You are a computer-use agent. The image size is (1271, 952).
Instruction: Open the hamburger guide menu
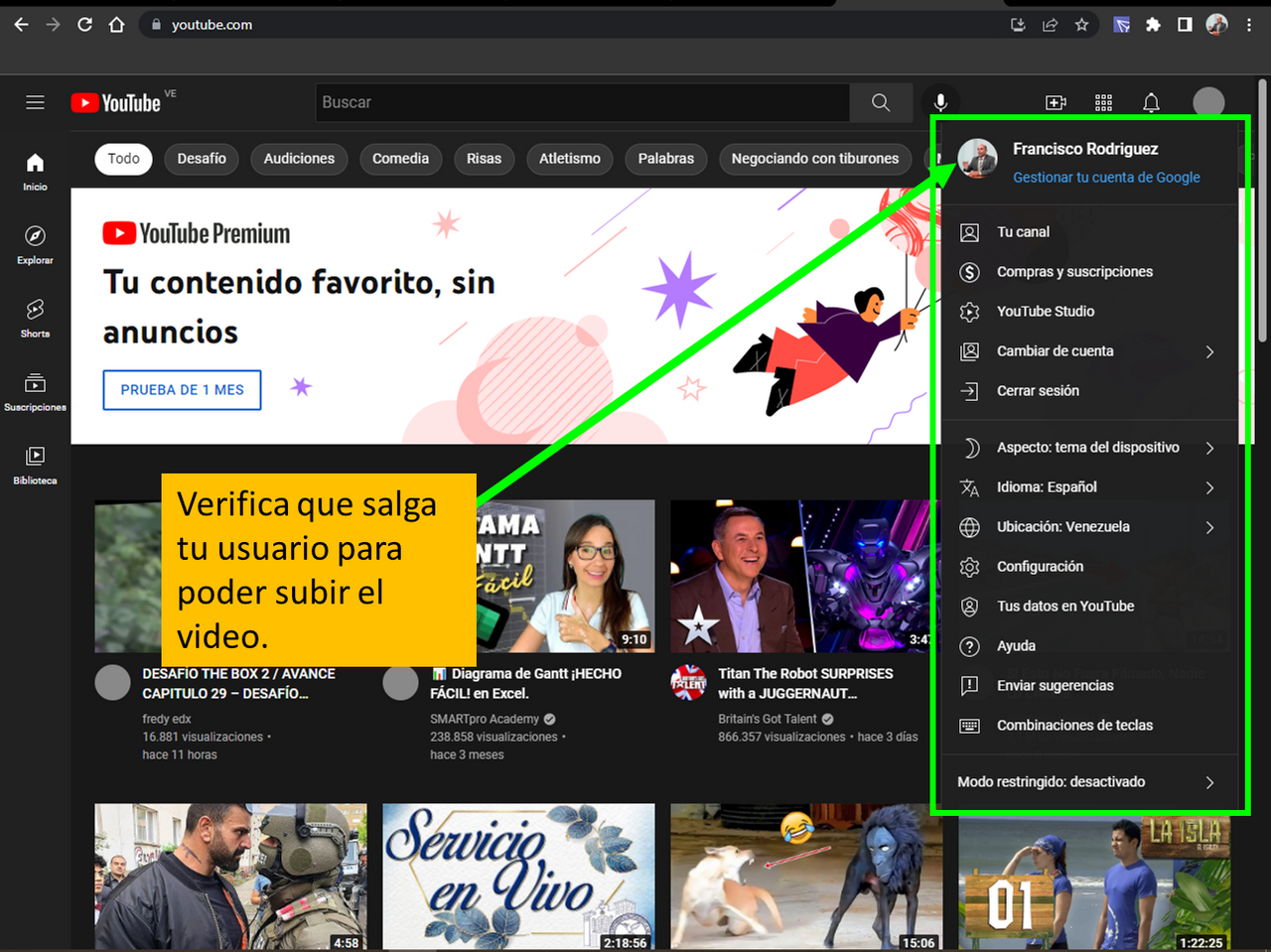point(35,102)
